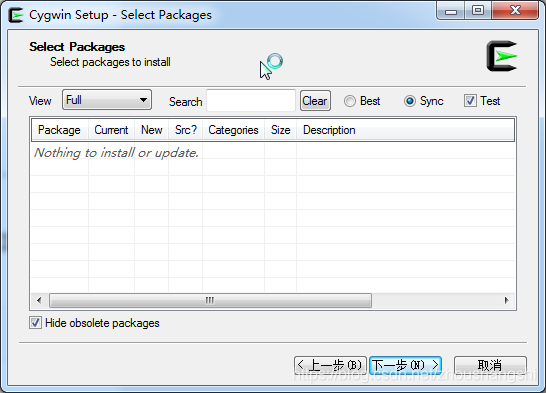Sort by the Current column header
Screen dimensions: 546x393
(111, 130)
